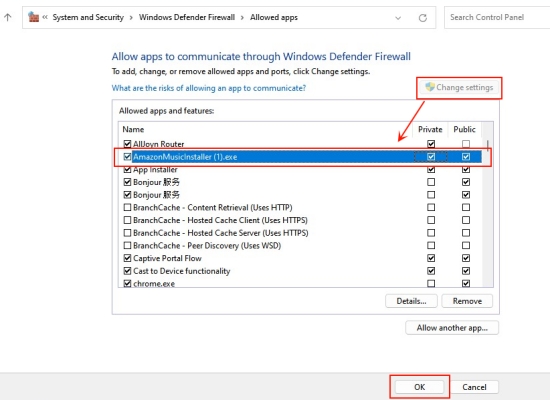Click the Public column header
This screenshot has height=400, width=550.
(464, 129)
